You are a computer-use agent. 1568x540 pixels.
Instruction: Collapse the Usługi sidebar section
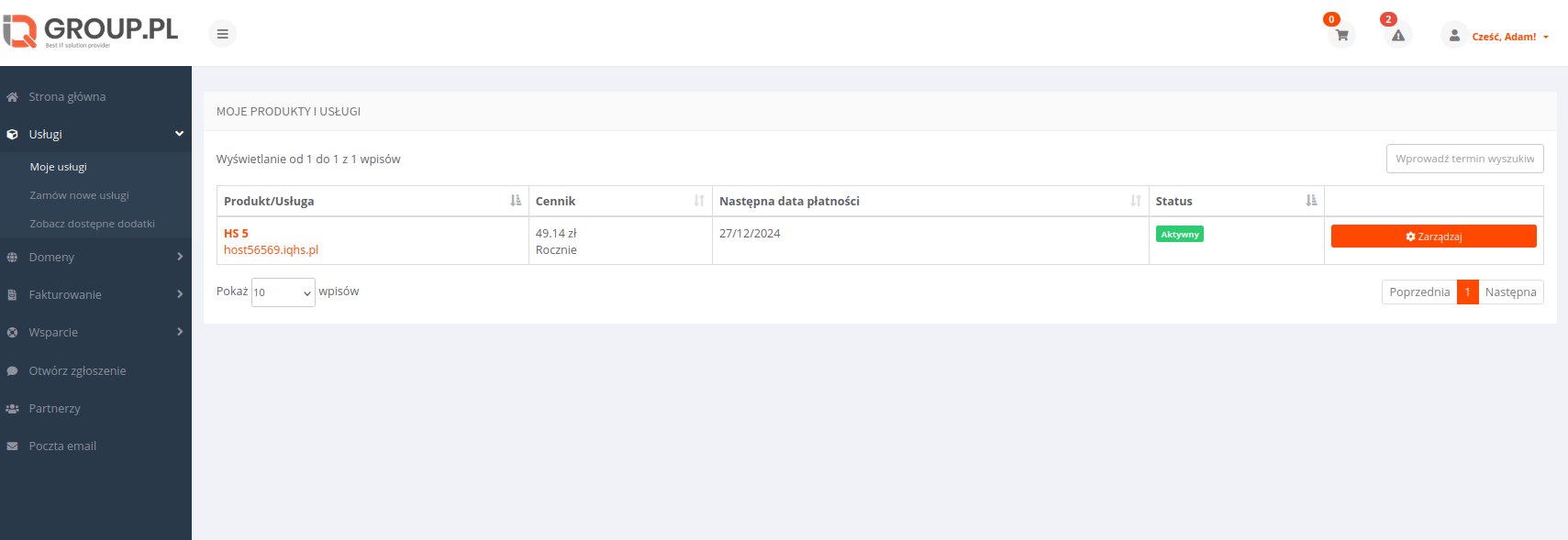point(95,134)
